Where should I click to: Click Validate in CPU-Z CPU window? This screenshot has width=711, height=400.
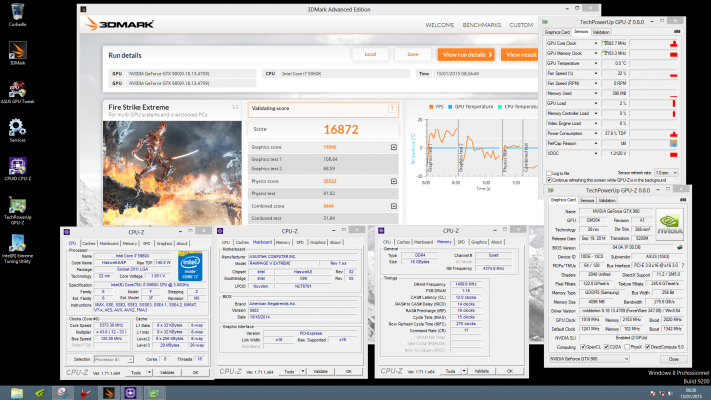[167, 373]
